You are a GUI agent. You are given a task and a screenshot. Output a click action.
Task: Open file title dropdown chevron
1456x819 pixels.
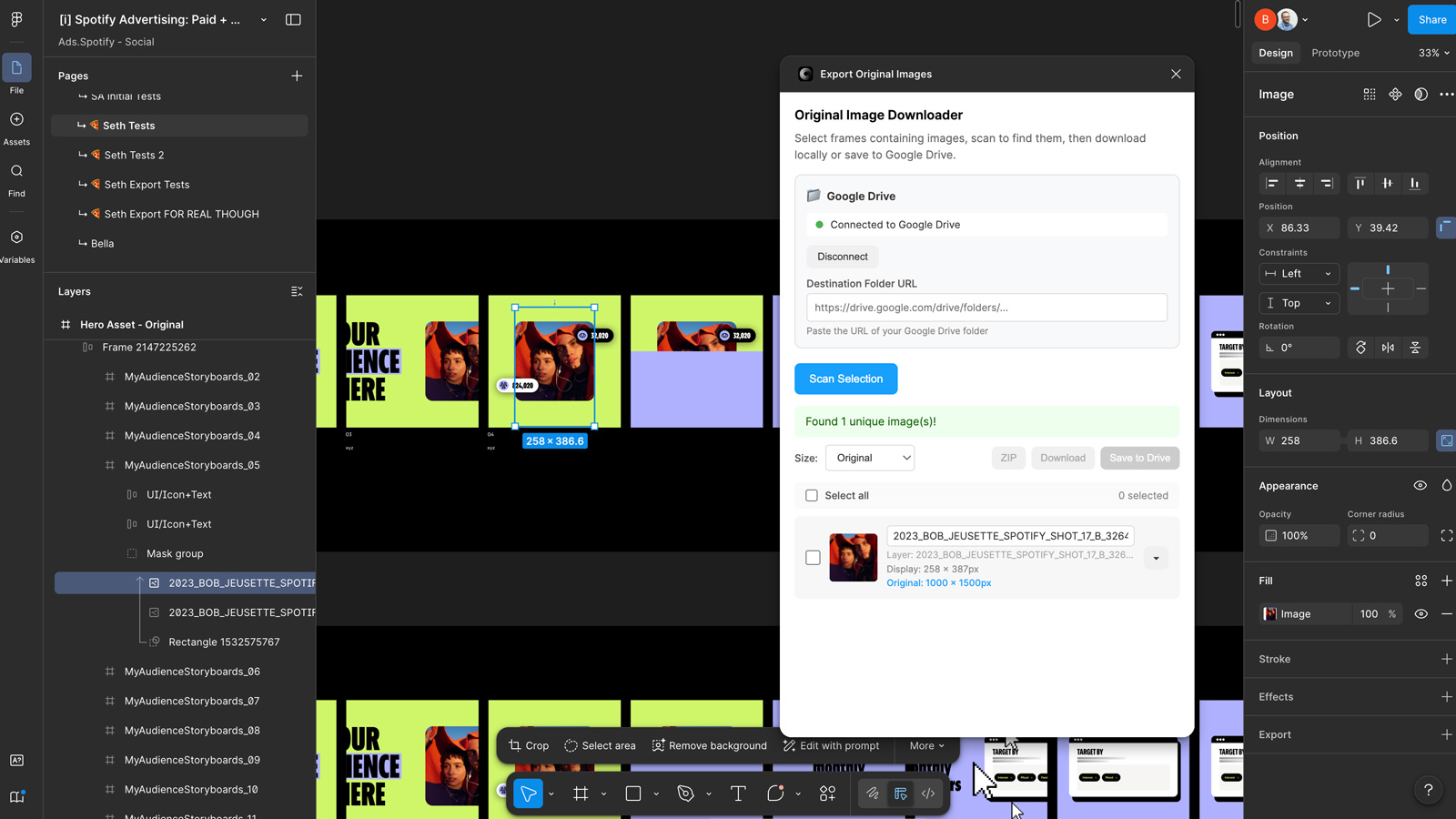[264, 19]
